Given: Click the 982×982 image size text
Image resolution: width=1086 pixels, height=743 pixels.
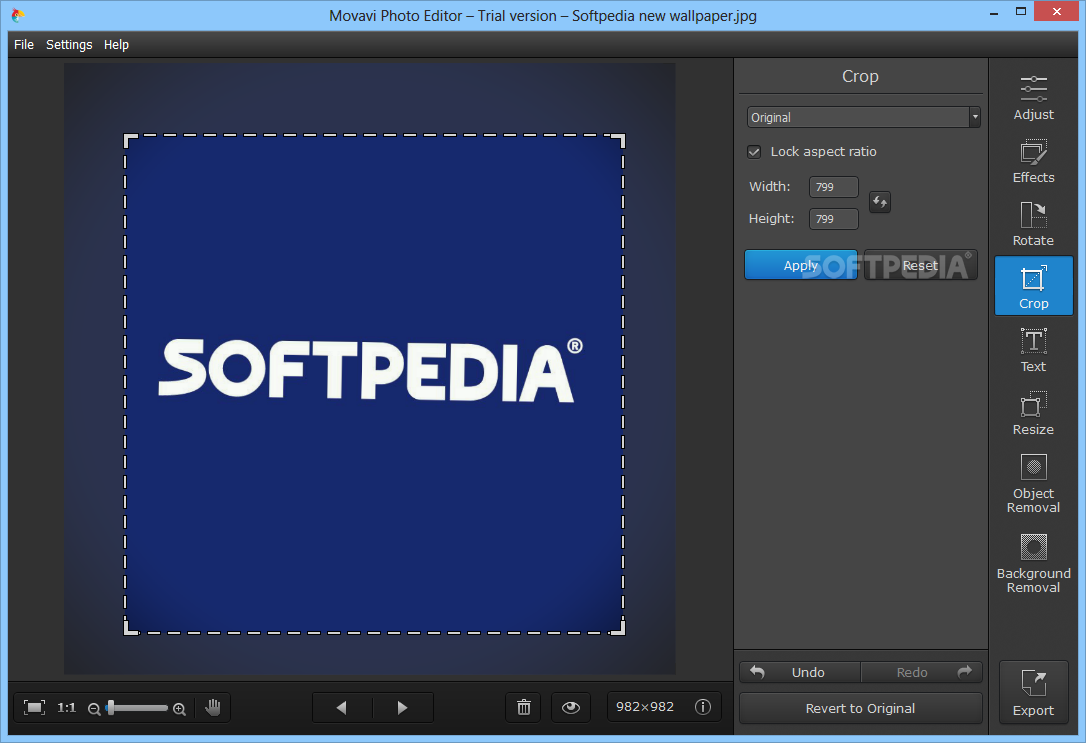Looking at the screenshot, I should click(x=645, y=706).
